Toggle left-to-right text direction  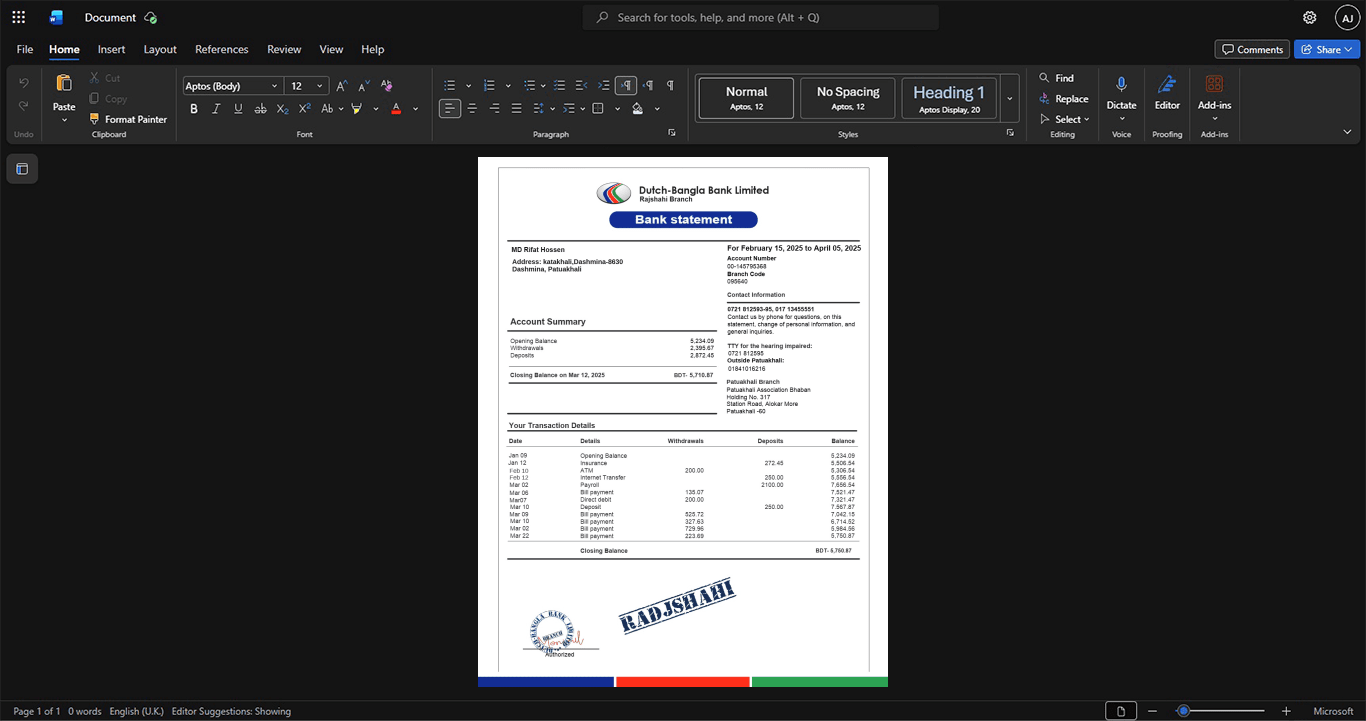coord(626,86)
